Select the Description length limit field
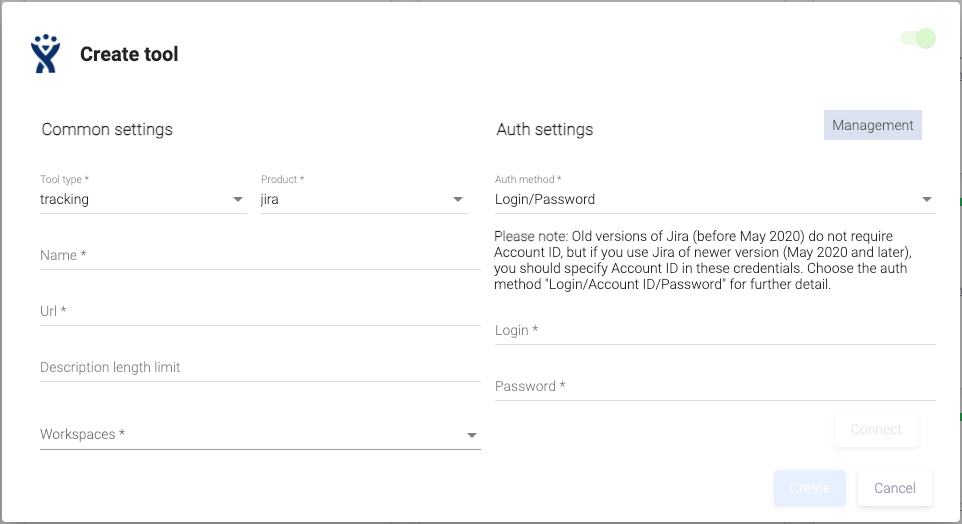Screen dimensions: 962x524 click(x=259, y=368)
